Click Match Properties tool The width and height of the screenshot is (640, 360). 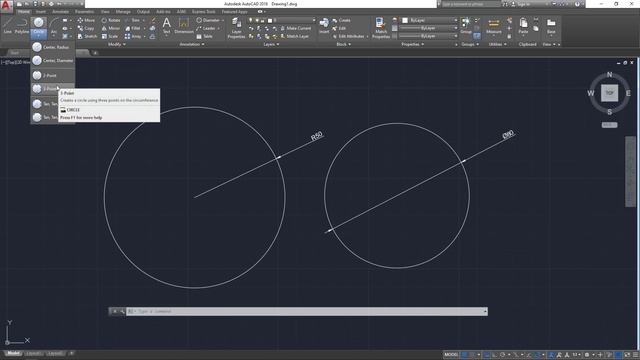381,28
